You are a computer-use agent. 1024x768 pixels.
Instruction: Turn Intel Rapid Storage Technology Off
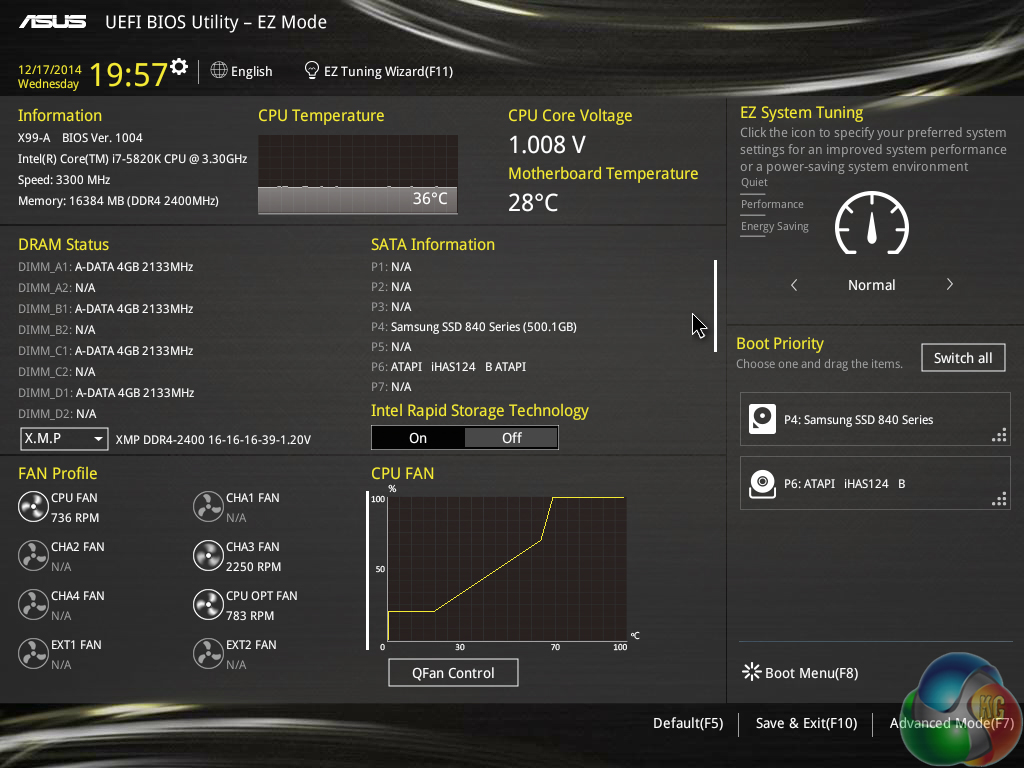pos(511,438)
